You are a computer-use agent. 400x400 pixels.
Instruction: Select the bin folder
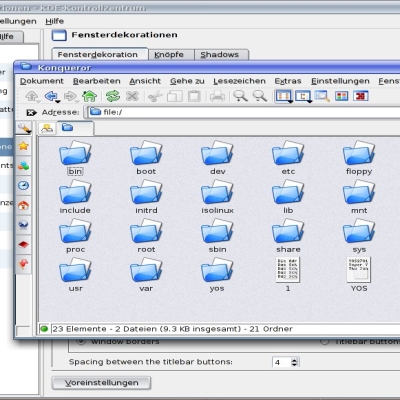(75, 158)
